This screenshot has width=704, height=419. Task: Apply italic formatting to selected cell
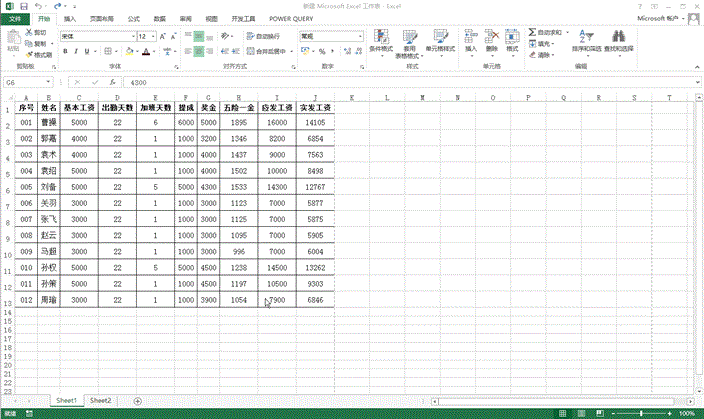click(78, 52)
